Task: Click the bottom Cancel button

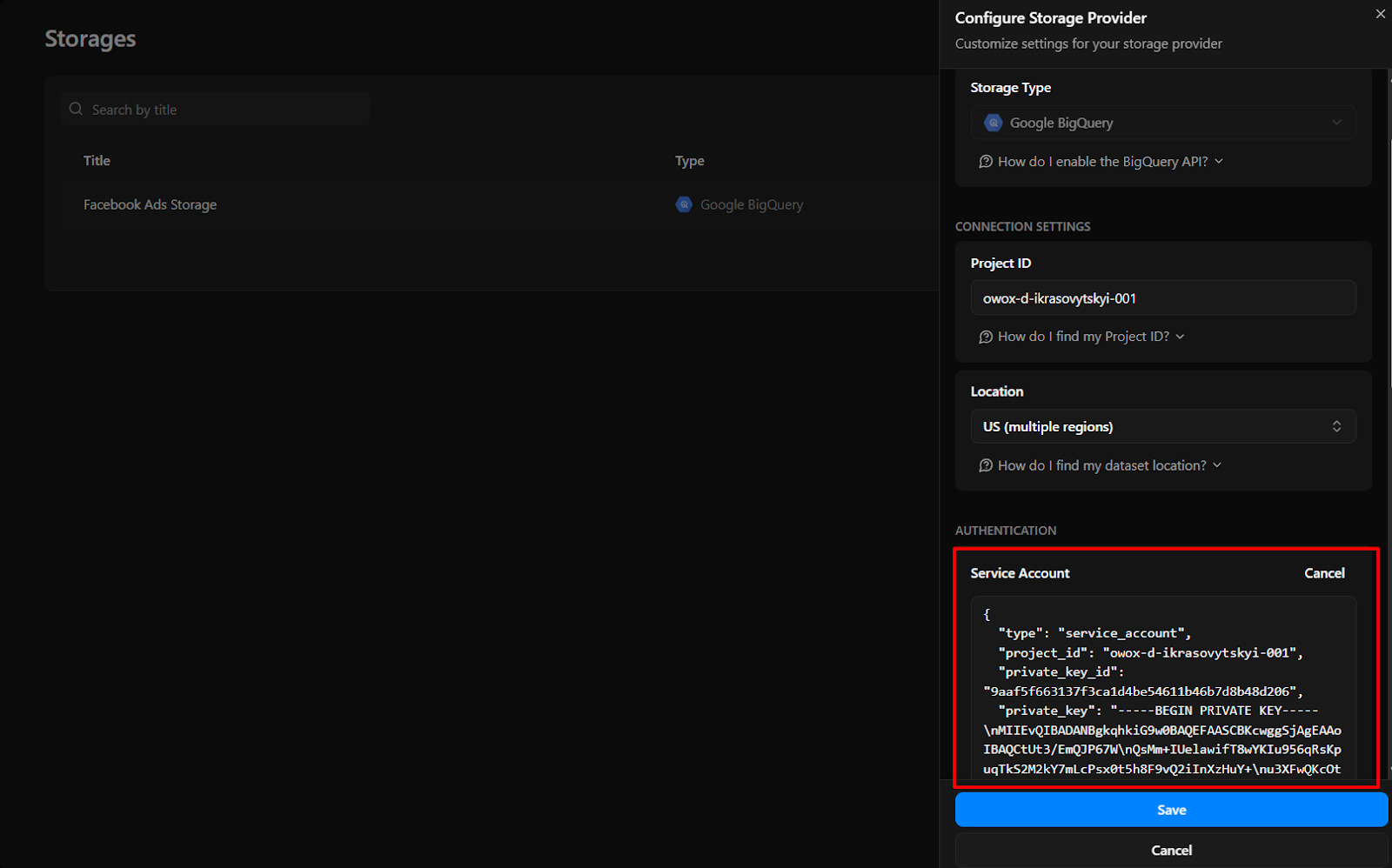Action: [1170, 850]
